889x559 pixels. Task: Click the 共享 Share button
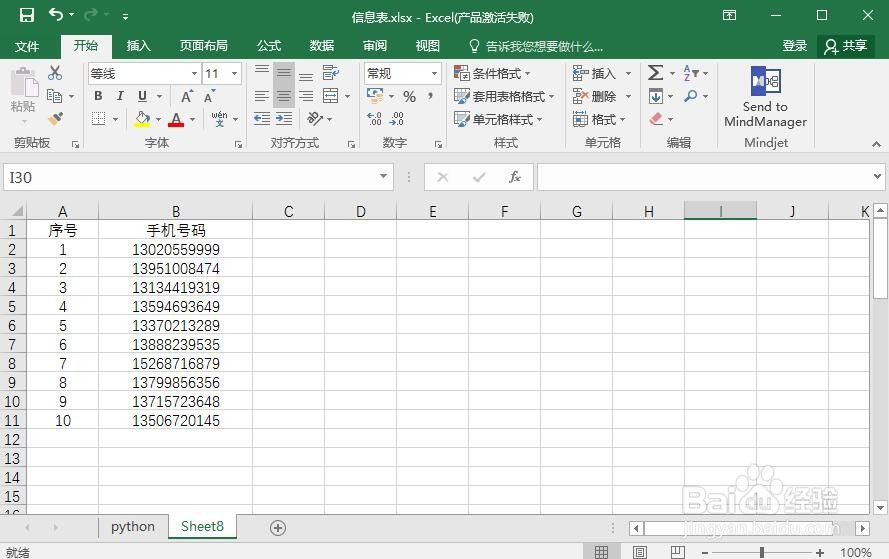(846, 46)
